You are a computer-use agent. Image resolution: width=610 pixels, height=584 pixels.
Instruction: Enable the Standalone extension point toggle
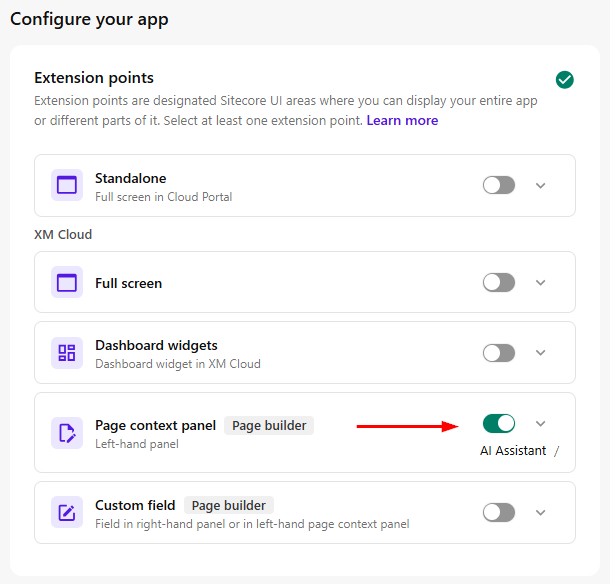click(498, 185)
